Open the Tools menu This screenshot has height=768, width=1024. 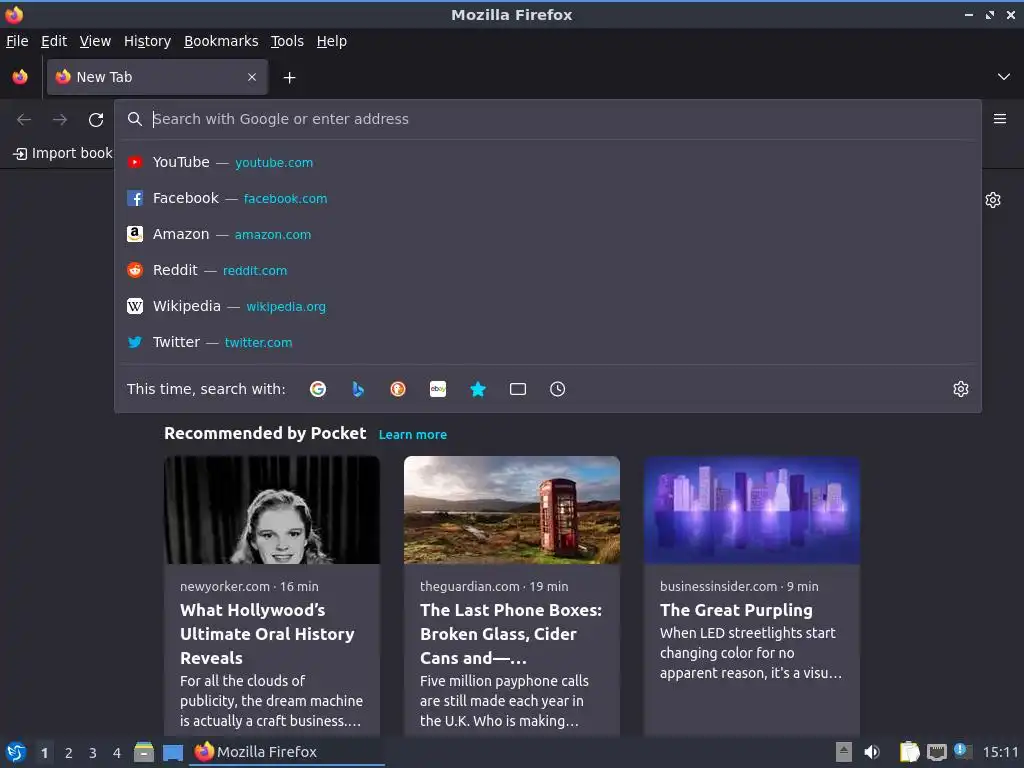[x=287, y=41]
